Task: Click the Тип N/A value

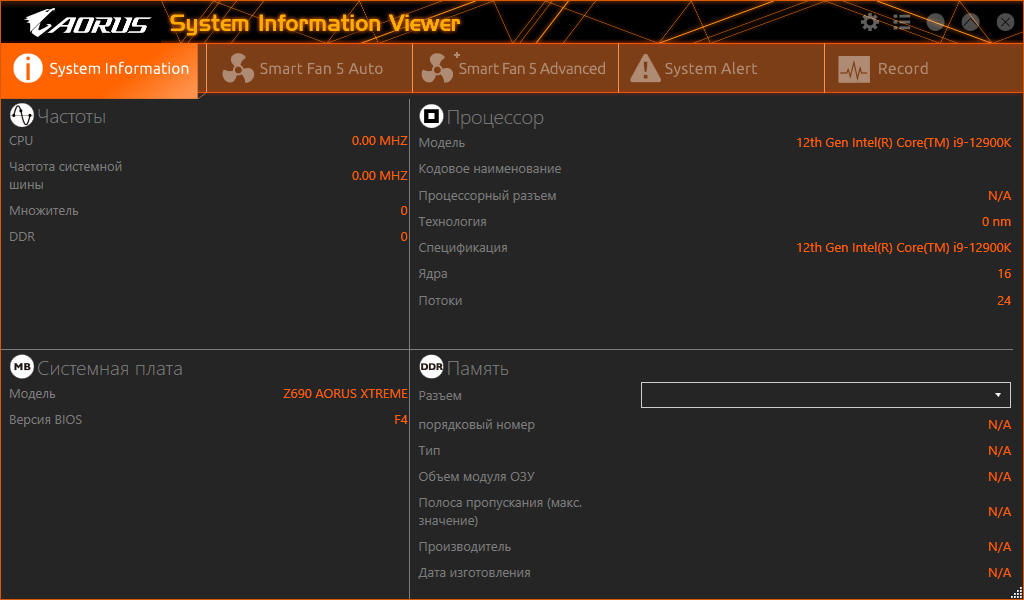Action: click(1000, 450)
